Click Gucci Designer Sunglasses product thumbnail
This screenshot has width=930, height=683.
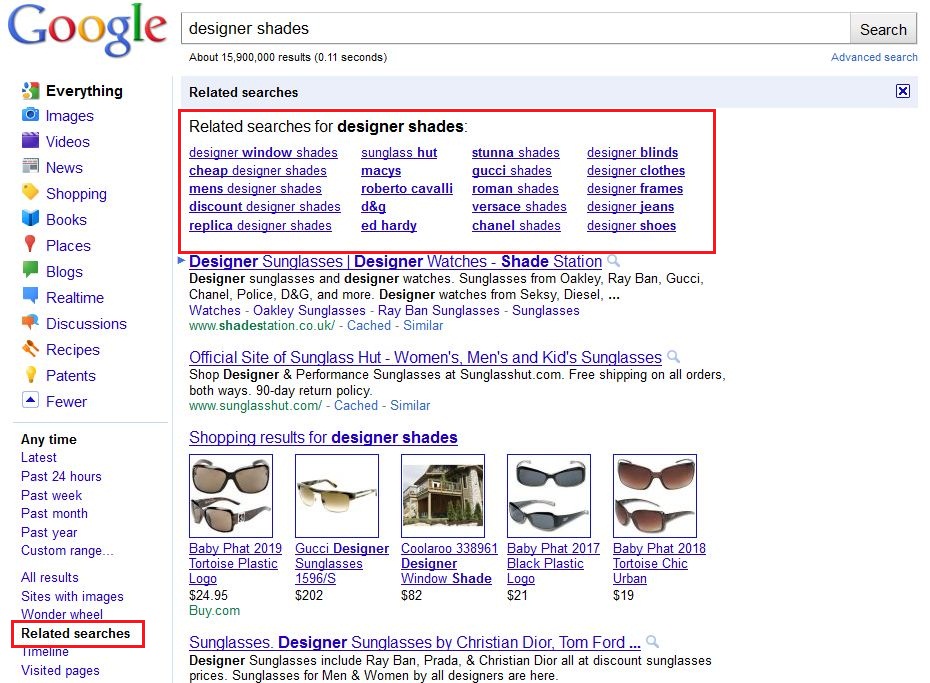pyautogui.click(x=337, y=496)
